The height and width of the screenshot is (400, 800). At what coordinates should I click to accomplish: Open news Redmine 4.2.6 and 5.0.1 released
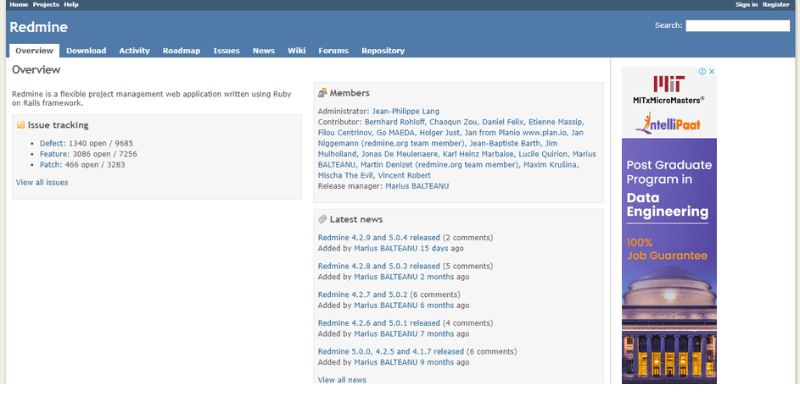[x=379, y=323]
